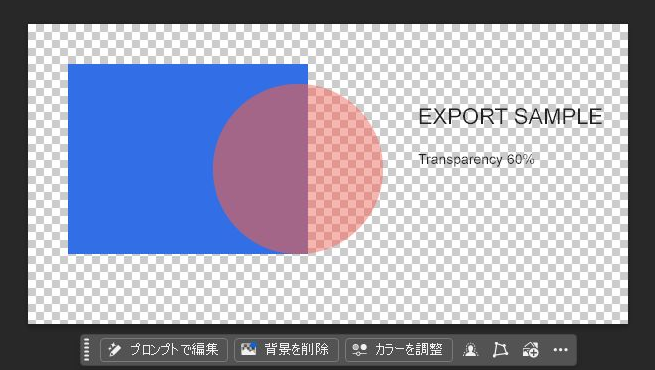Viewport: 655px width, 370px height.
Task: Click the Transparency 60% text on canvas
Action: click(x=476, y=160)
